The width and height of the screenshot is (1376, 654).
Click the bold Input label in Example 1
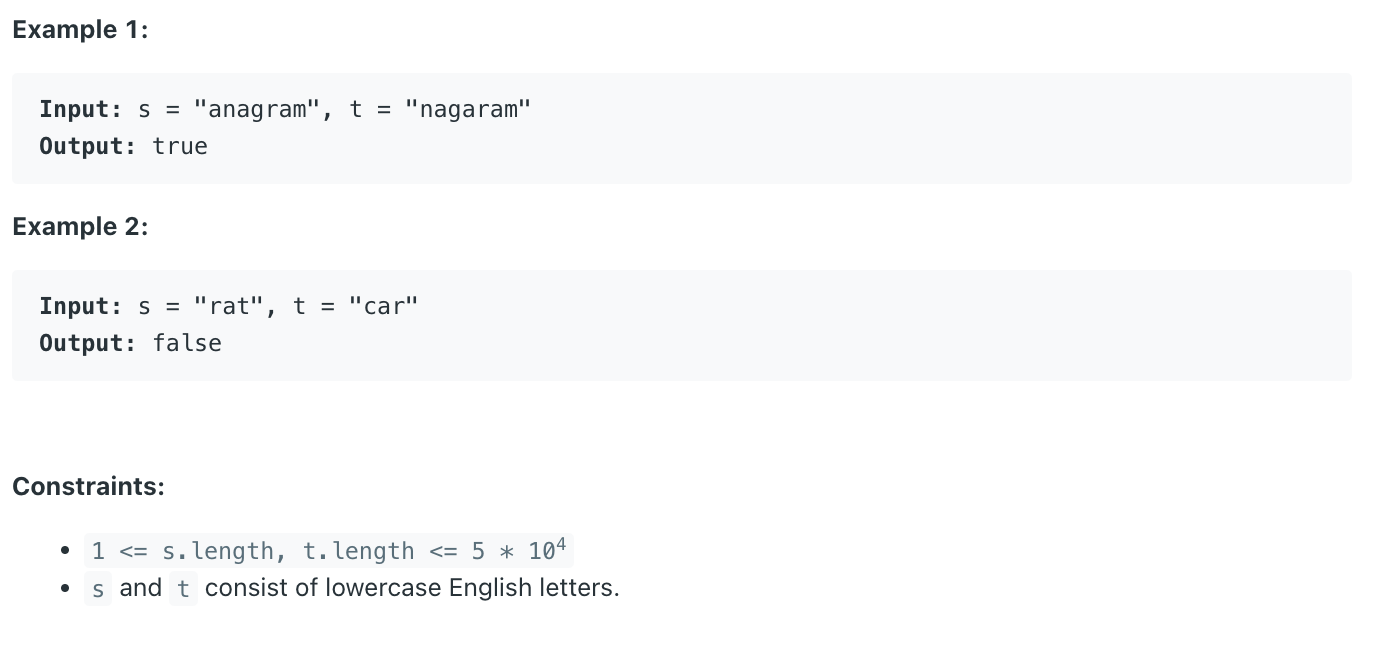click(80, 109)
